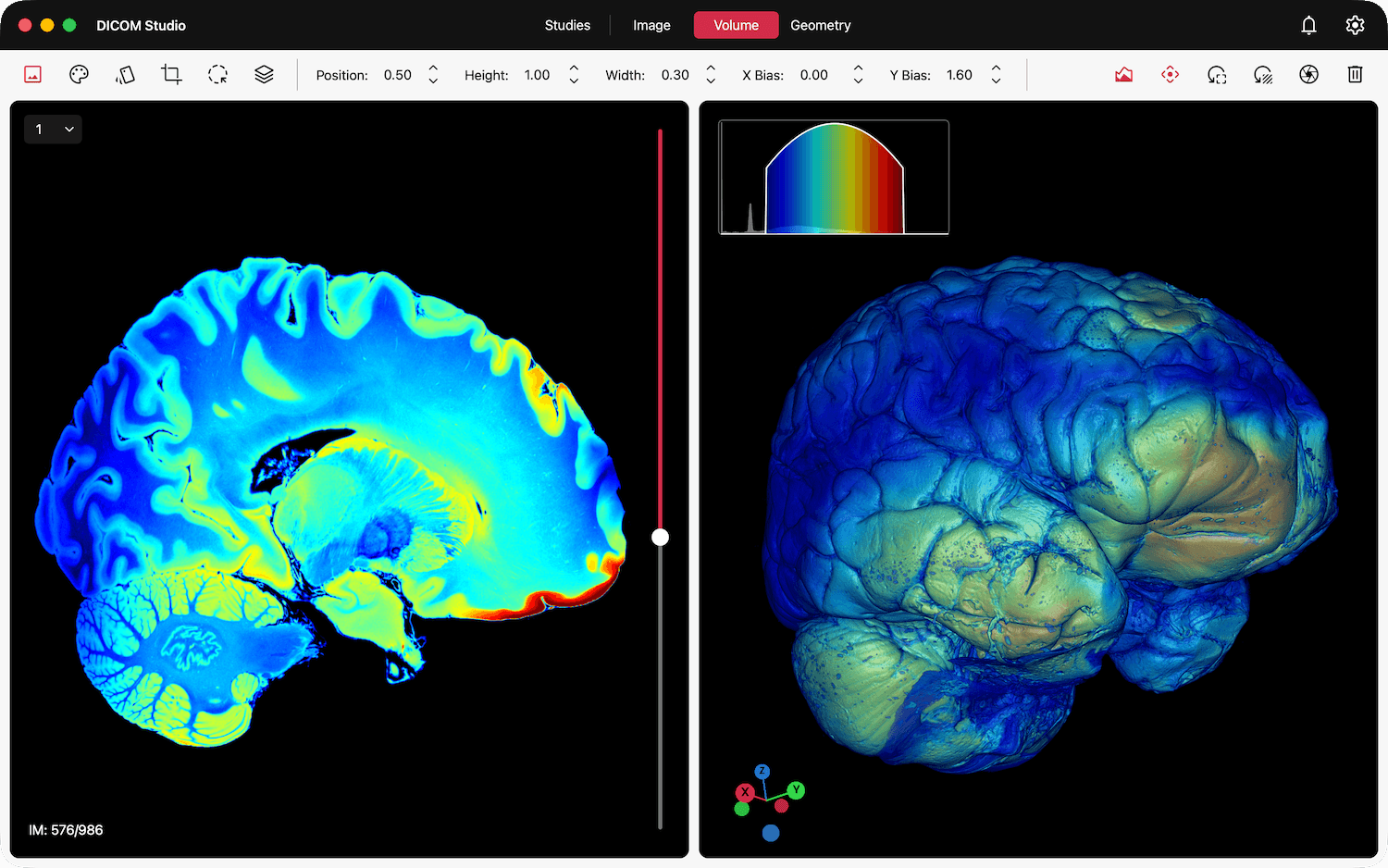This screenshot has width=1388, height=868.
Task: Switch to the Studies tab
Action: tap(567, 25)
